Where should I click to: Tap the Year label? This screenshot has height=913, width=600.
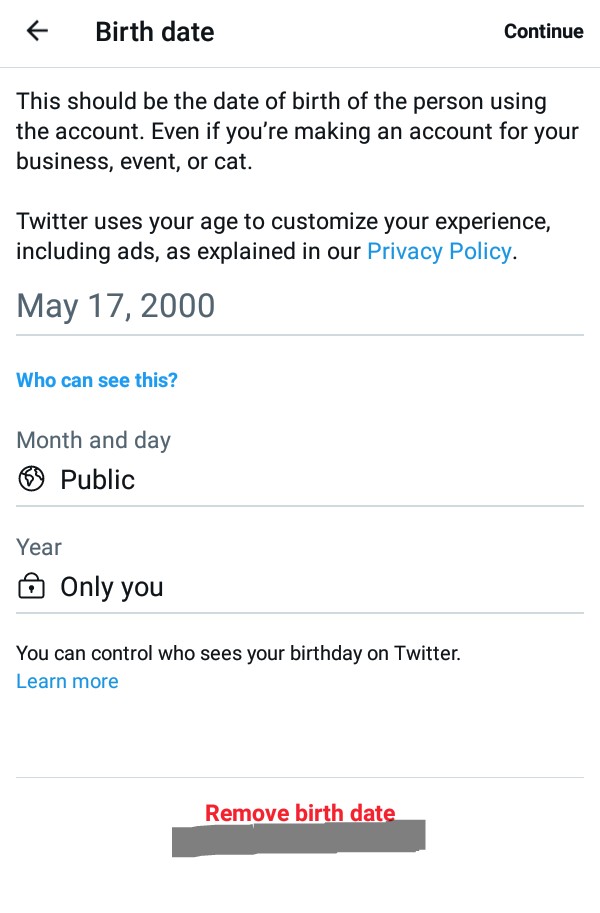pyautogui.click(x=38, y=547)
